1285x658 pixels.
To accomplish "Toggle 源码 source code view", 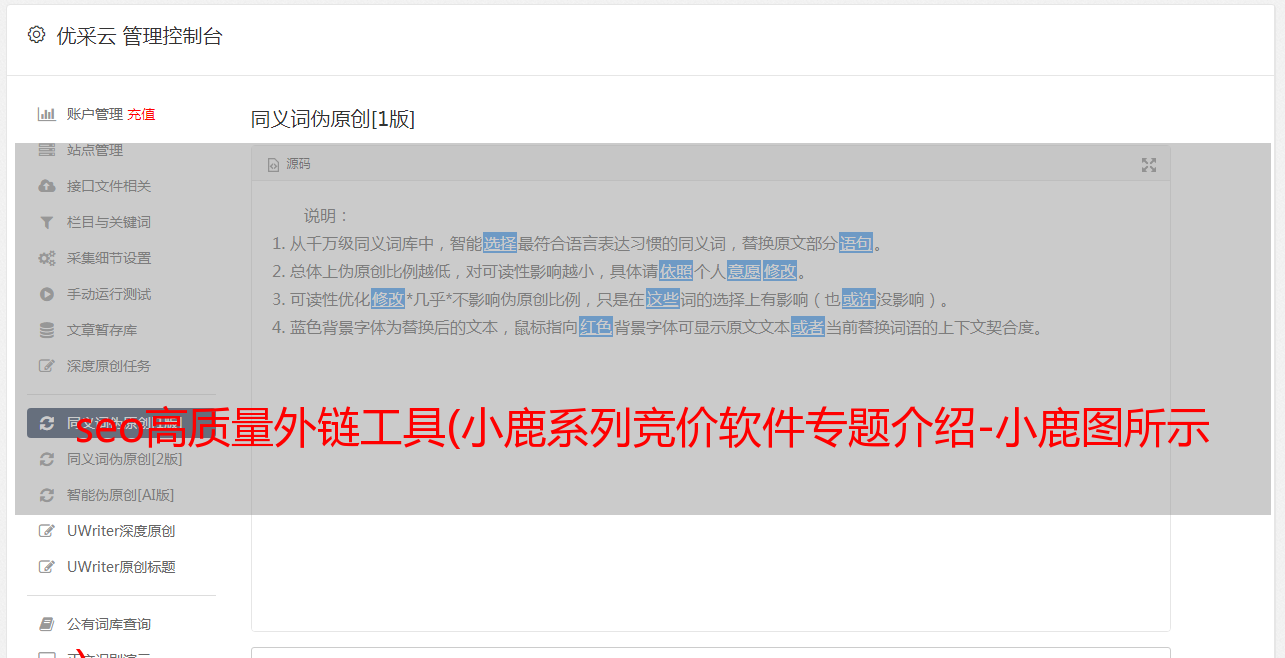I will click(289, 164).
